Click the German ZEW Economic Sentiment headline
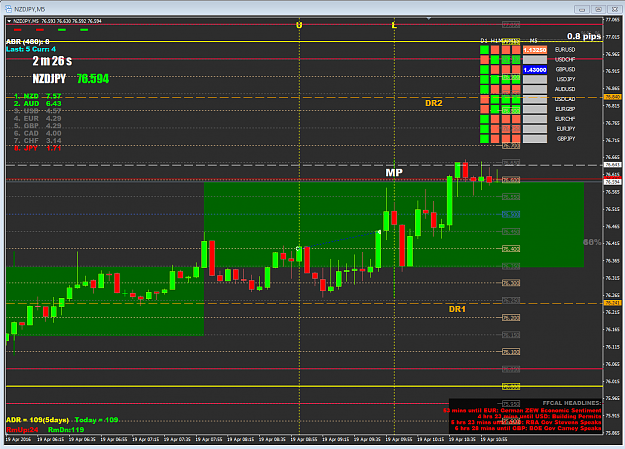Viewport: 625px width, 449px height. click(x=522, y=410)
